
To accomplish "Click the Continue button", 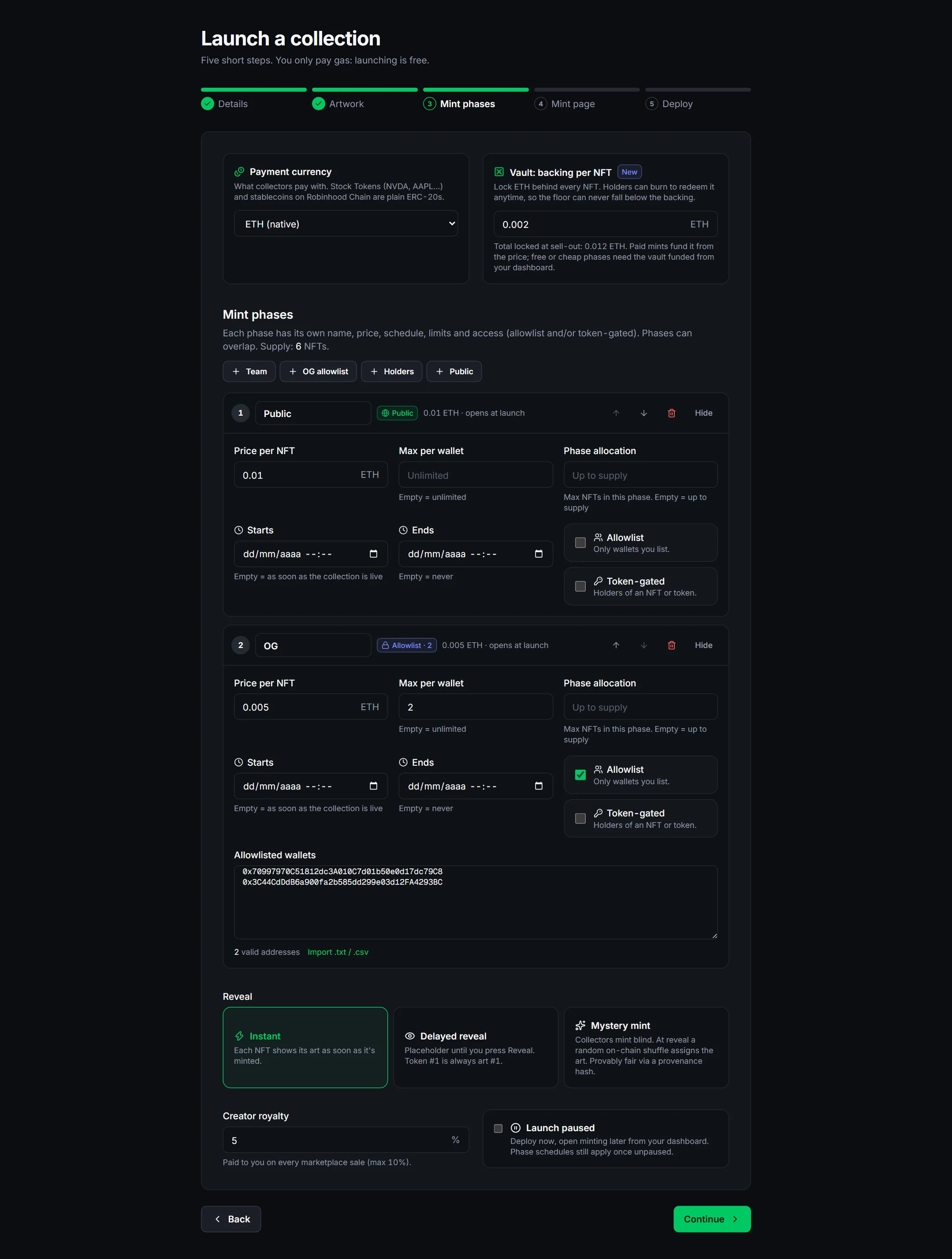I will [x=712, y=1219].
